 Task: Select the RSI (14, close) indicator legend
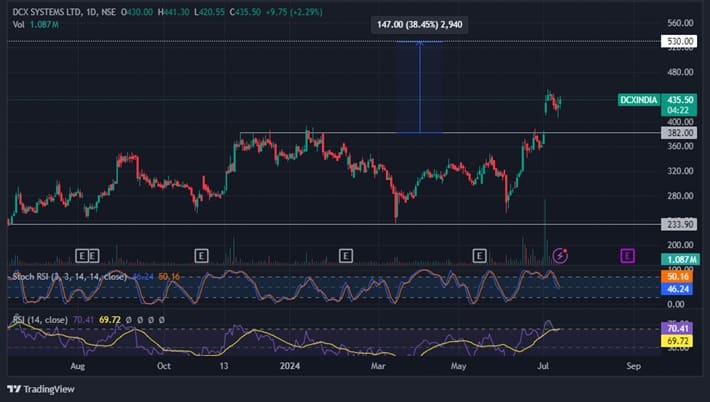click(38, 320)
